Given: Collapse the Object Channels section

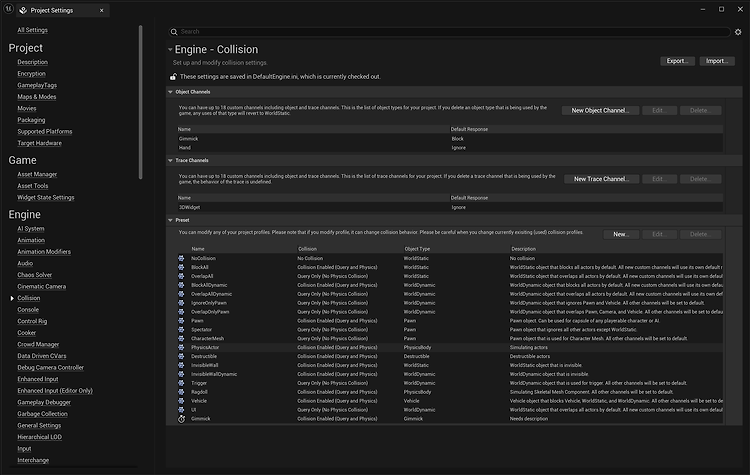Looking at the screenshot, I should tap(170, 92).
